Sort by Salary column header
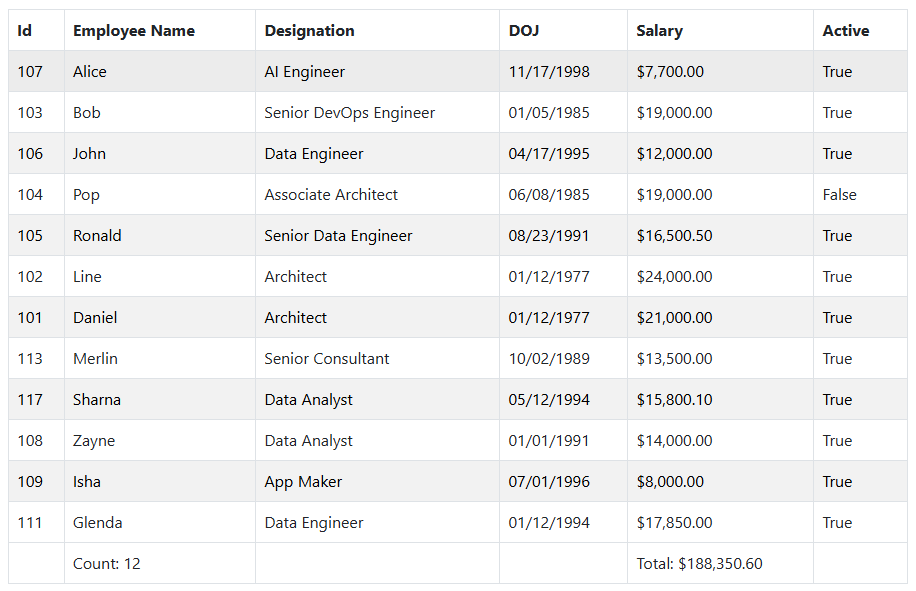Image resolution: width=916 pixels, height=591 pixels. (659, 31)
